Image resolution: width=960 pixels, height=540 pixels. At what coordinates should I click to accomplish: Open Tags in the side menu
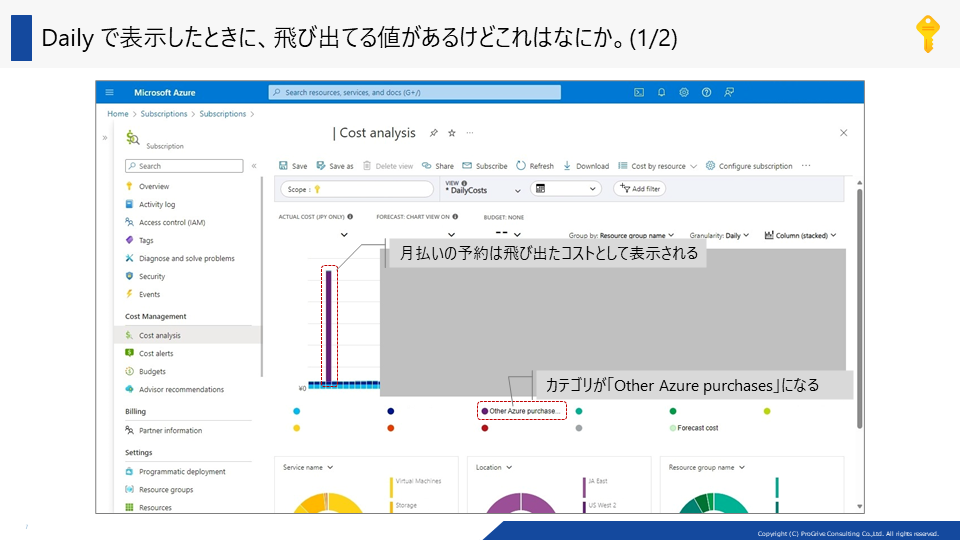[146, 240]
